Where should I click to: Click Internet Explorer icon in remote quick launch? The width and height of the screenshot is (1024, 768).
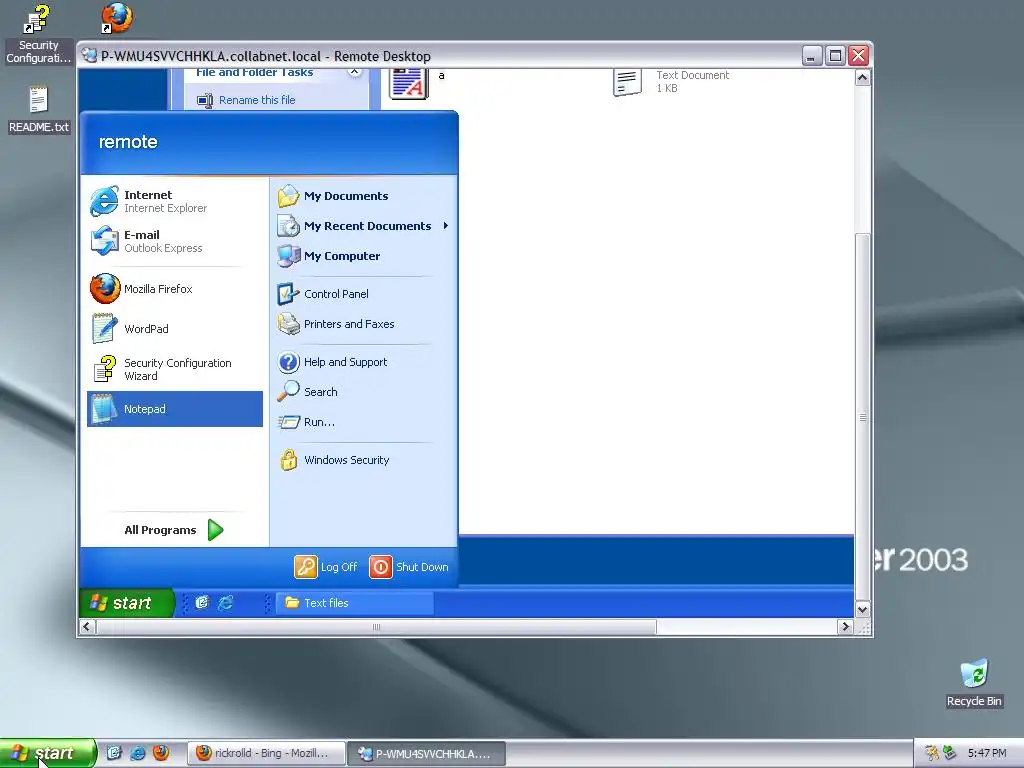225,603
